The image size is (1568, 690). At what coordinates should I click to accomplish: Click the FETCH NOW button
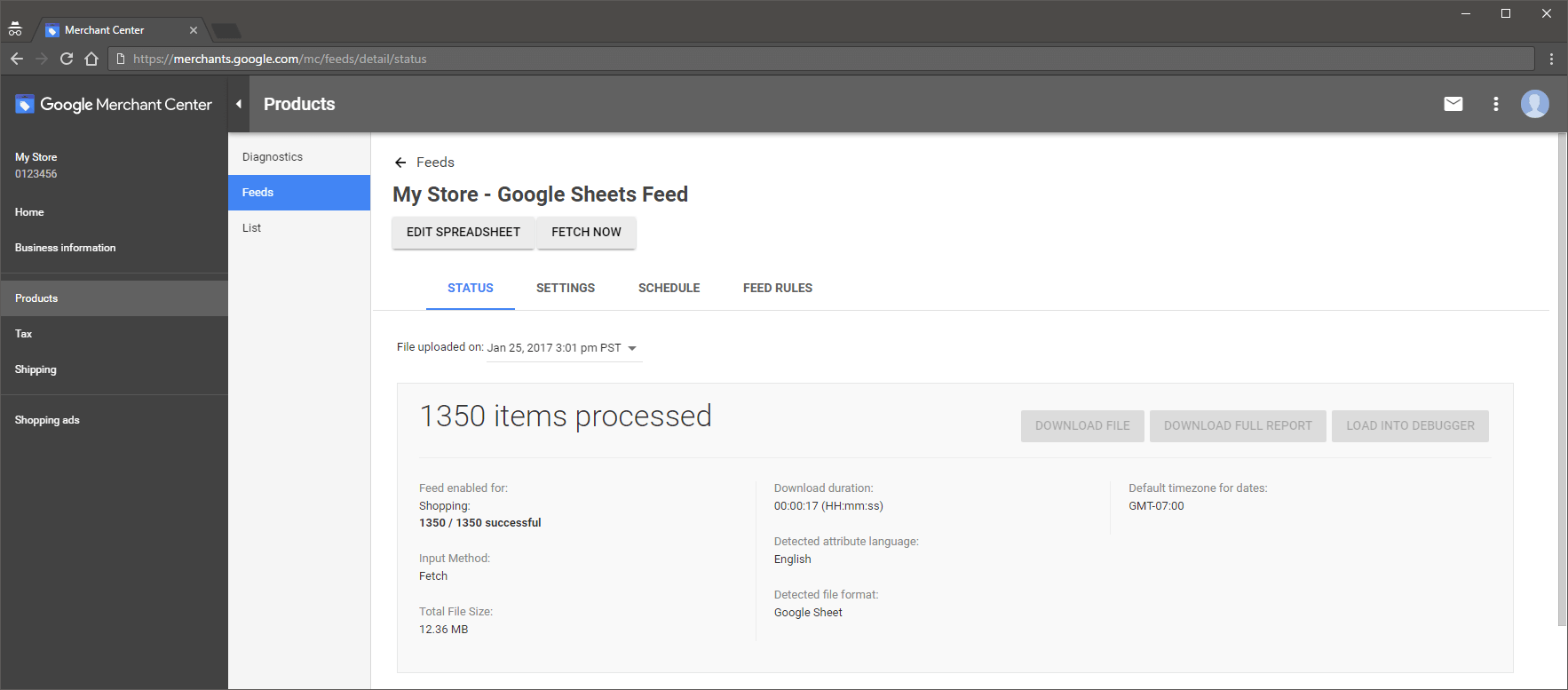[x=586, y=232]
